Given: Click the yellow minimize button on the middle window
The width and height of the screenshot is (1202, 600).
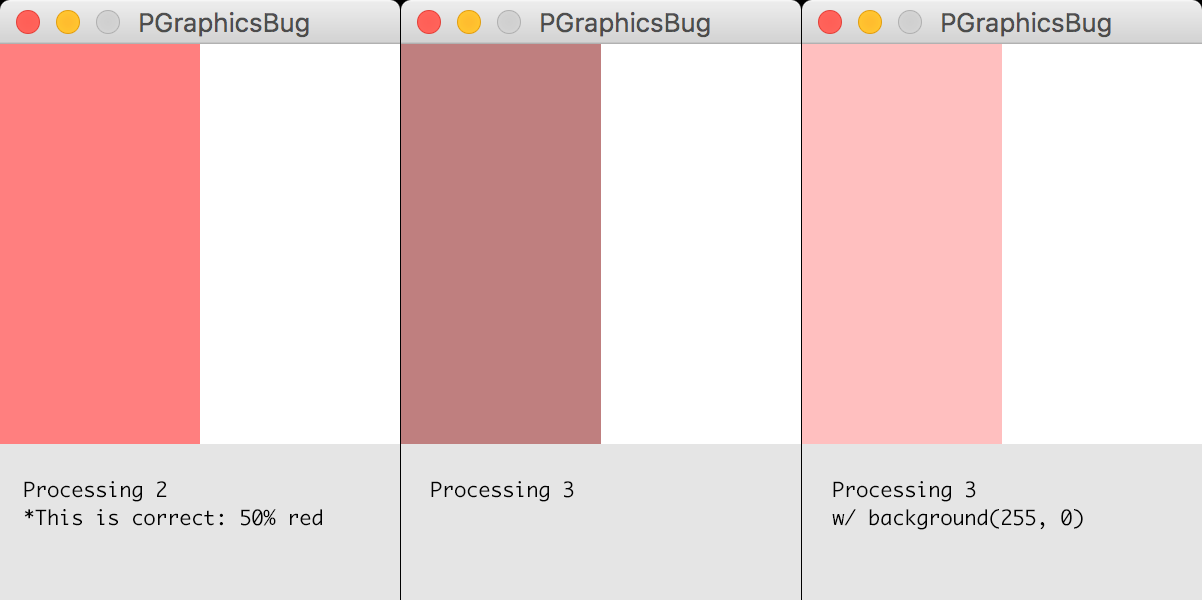Looking at the screenshot, I should (x=468, y=21).
